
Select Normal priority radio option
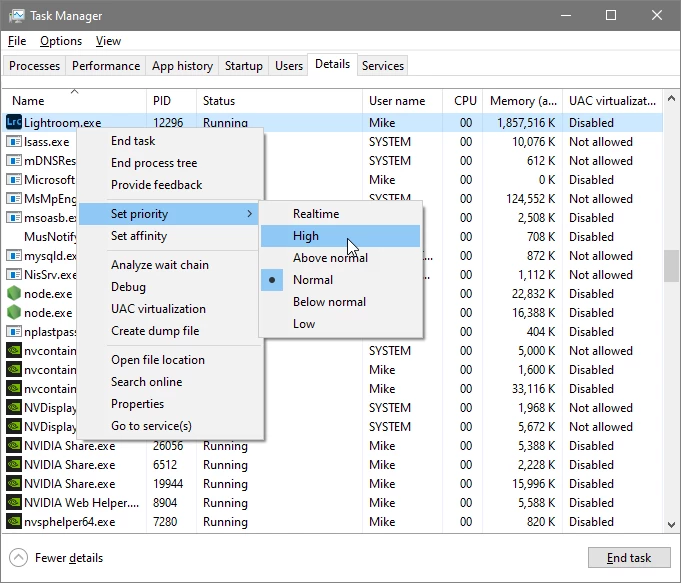pos(272,280)
